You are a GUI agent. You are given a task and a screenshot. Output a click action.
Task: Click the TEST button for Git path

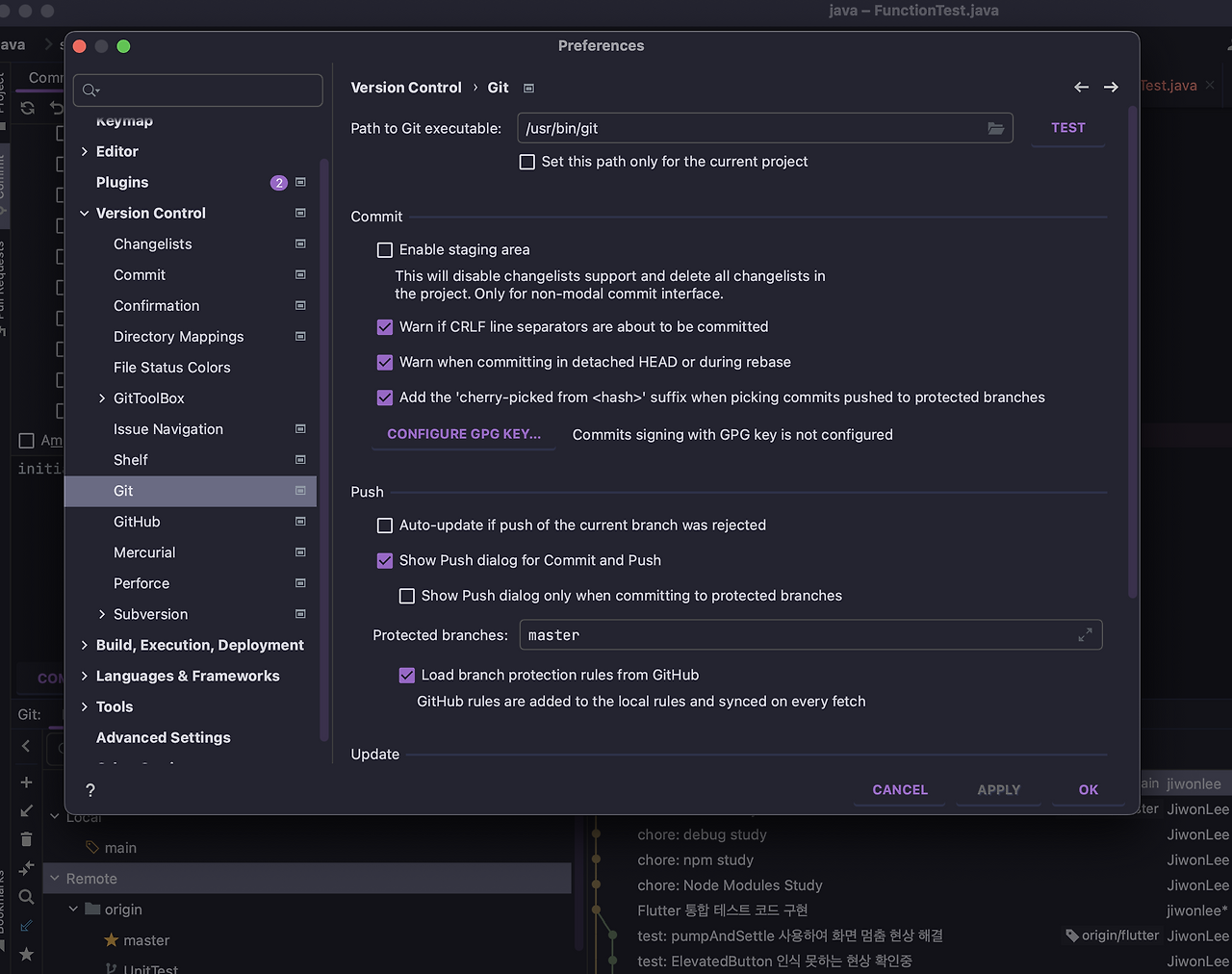point(1068,128)
